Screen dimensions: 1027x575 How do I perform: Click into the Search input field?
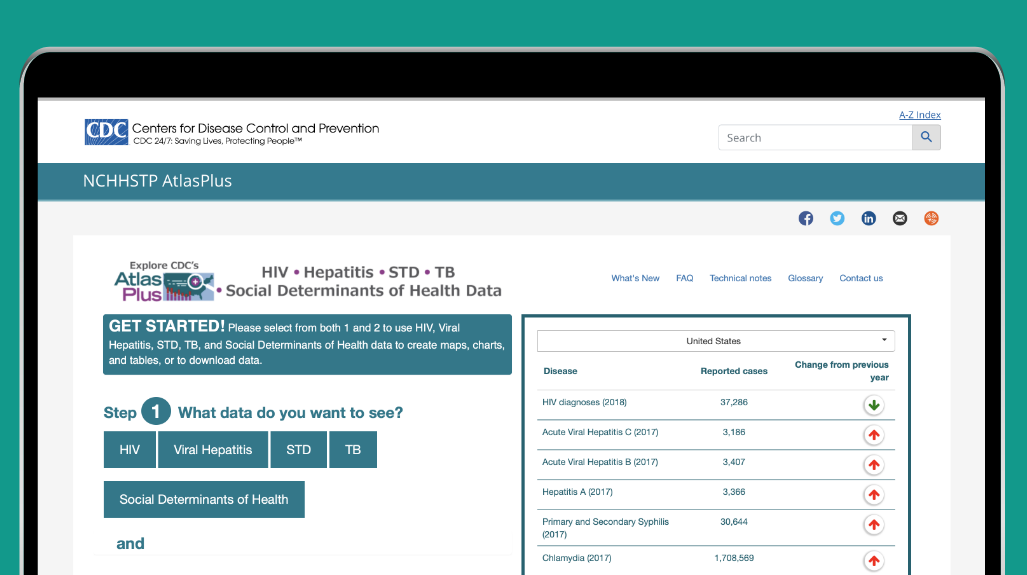tap(814, 138)
